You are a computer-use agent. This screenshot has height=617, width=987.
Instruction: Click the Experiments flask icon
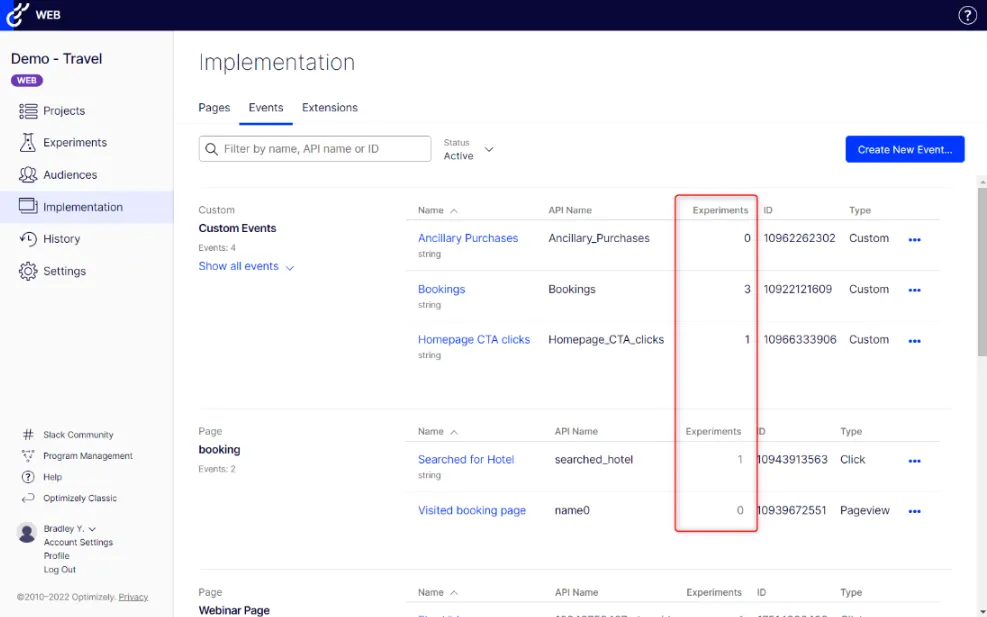pos(28,142)
